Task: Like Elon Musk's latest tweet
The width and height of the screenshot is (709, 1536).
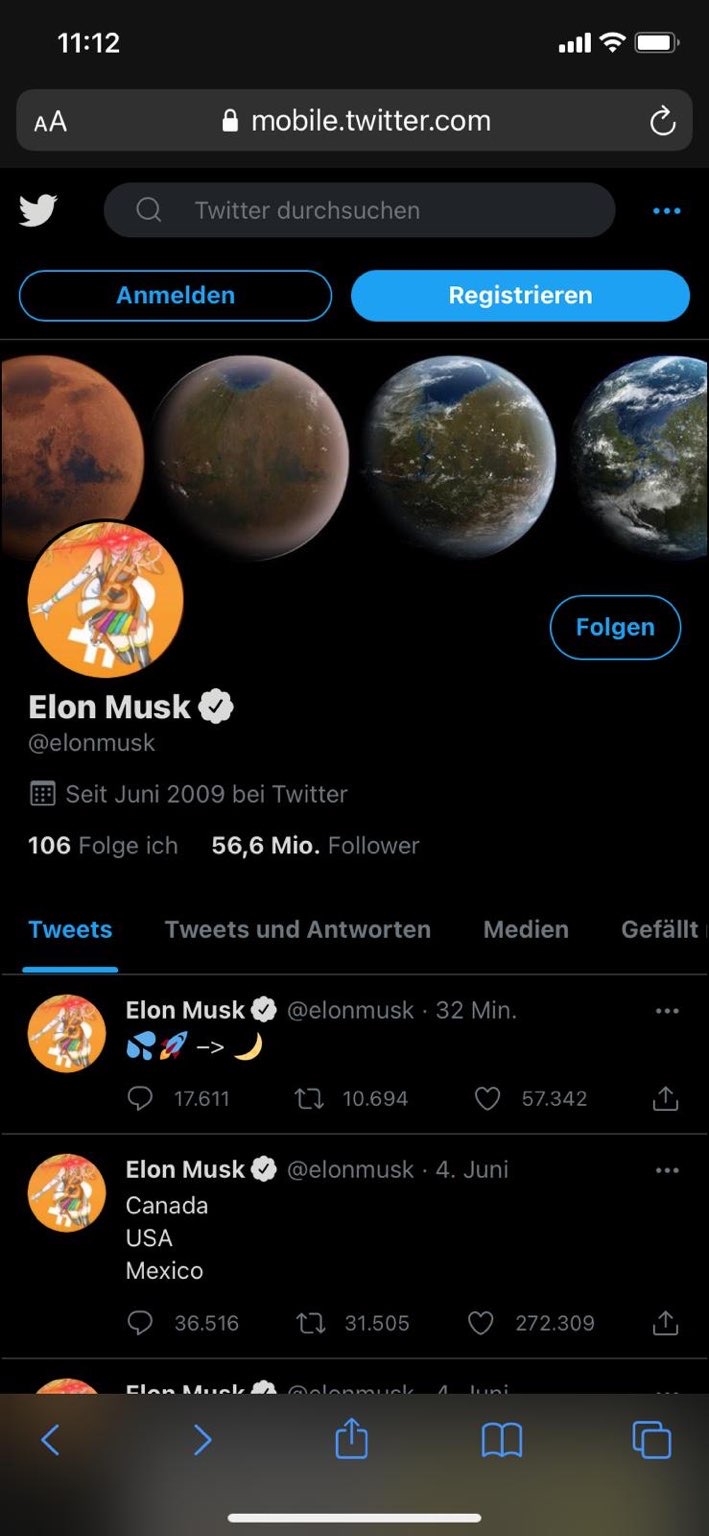Action: [487, 1098]
